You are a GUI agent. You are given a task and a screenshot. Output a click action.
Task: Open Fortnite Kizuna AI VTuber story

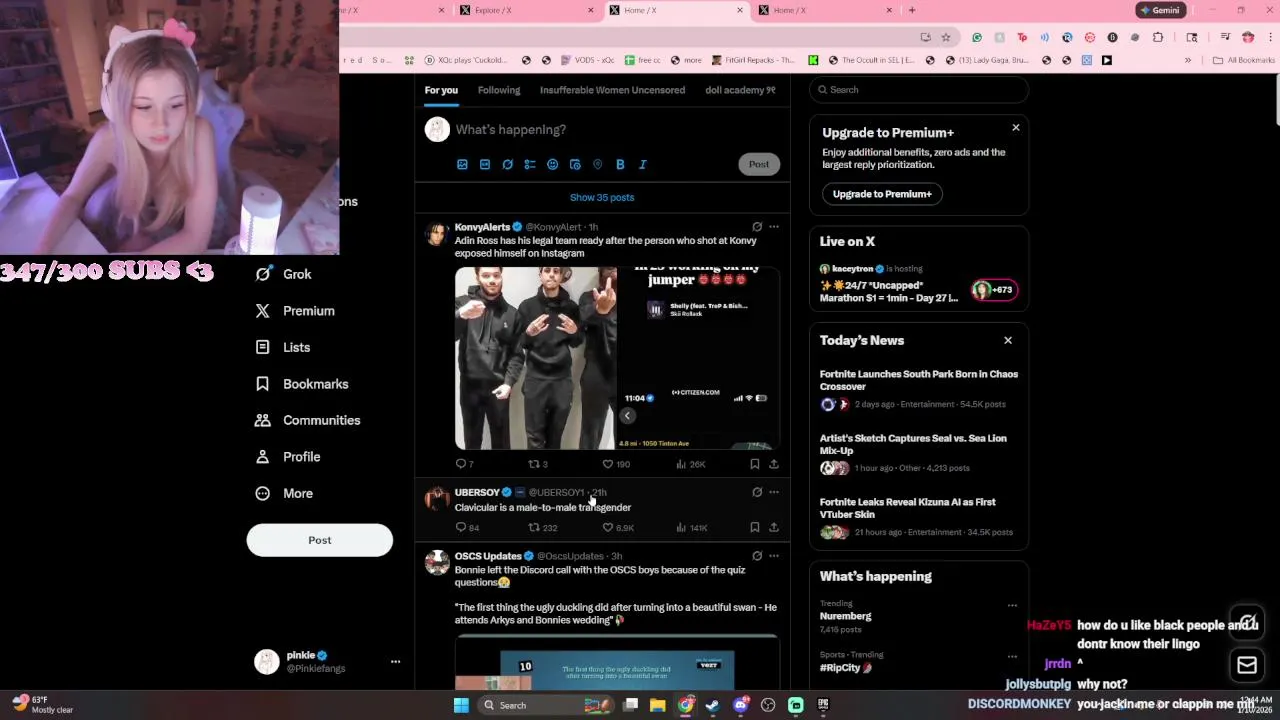[x=919, y=517]
